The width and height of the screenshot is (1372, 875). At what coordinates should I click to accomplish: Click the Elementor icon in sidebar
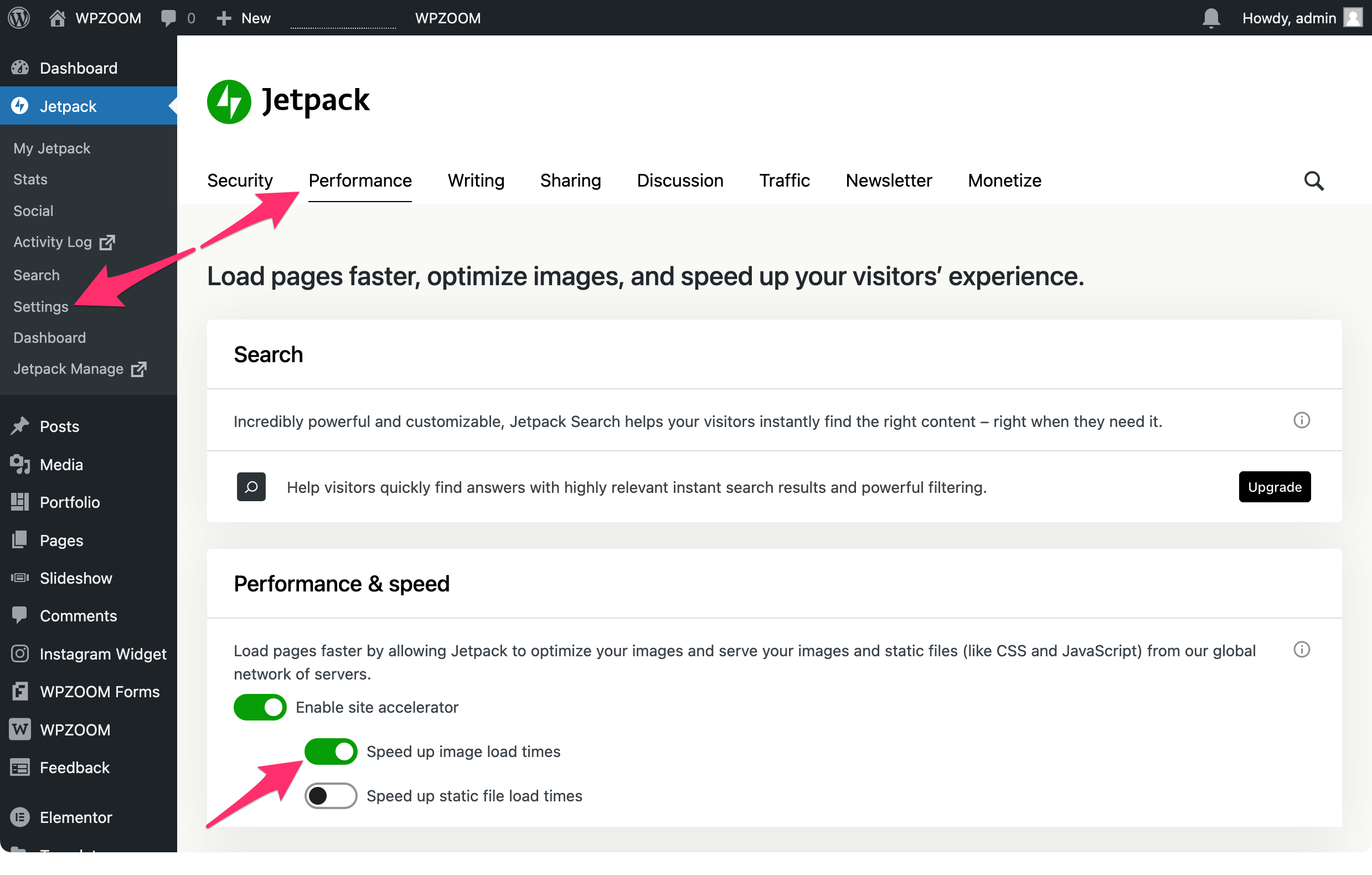20,817
